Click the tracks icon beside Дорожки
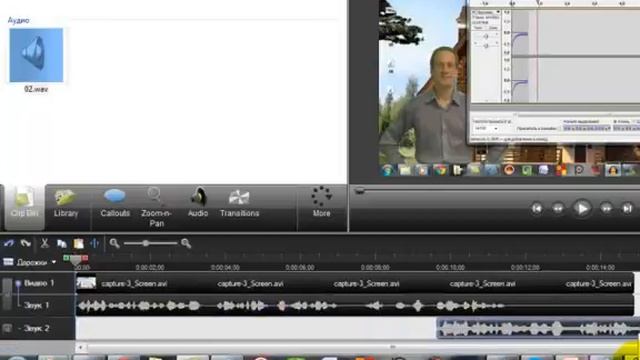Viewport: 640px width, 360px height. pos(8,262)
